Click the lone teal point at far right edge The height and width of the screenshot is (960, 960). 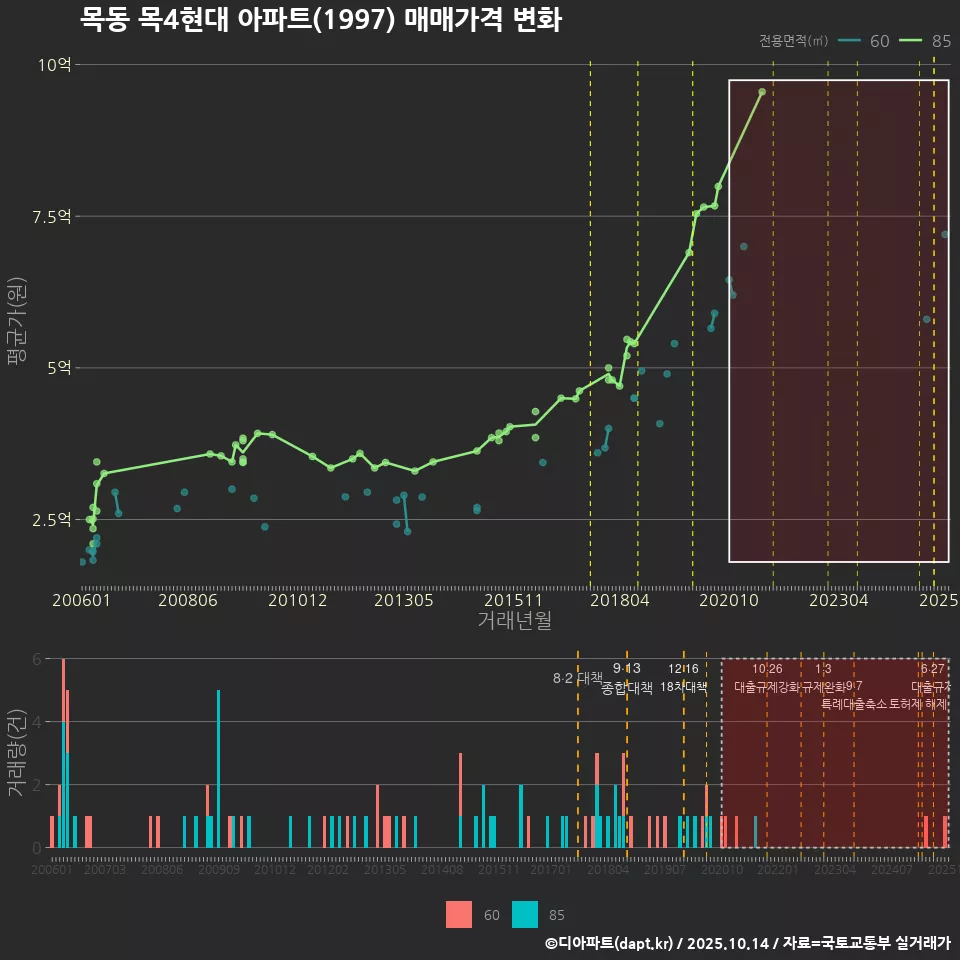(945, 234)
